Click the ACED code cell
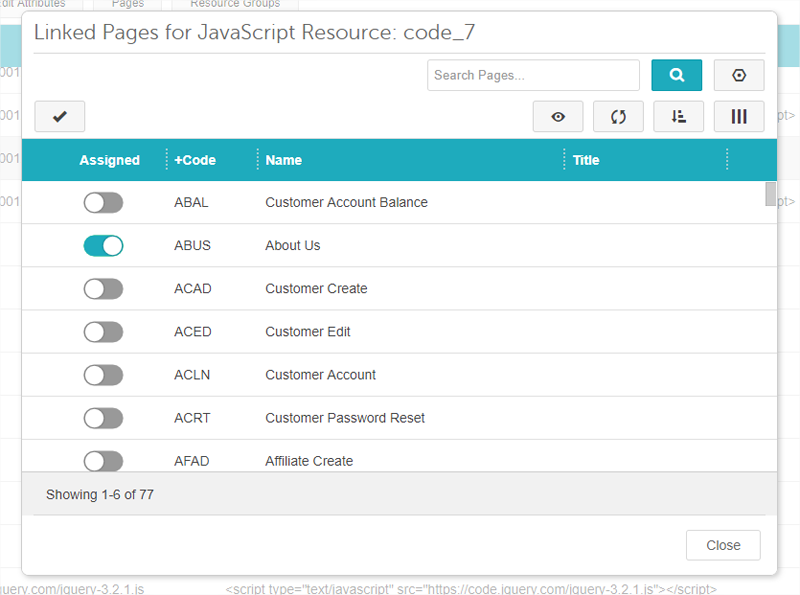 193,332
